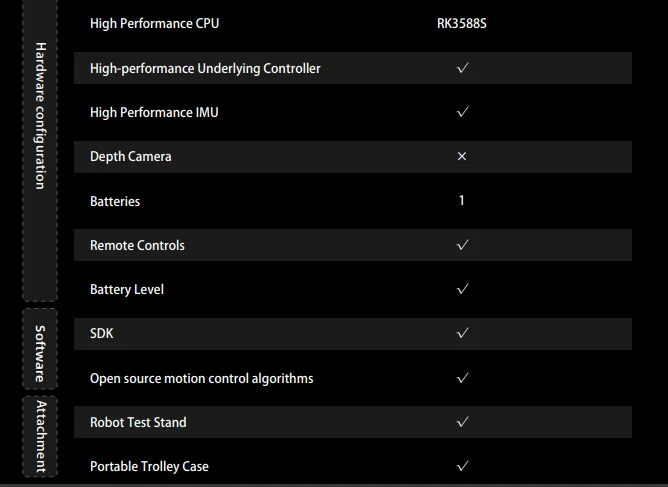Viewport: 668px width, 487px height.
Task: Click the Remote Controls checkmark icon
Action: pos(462,245)
